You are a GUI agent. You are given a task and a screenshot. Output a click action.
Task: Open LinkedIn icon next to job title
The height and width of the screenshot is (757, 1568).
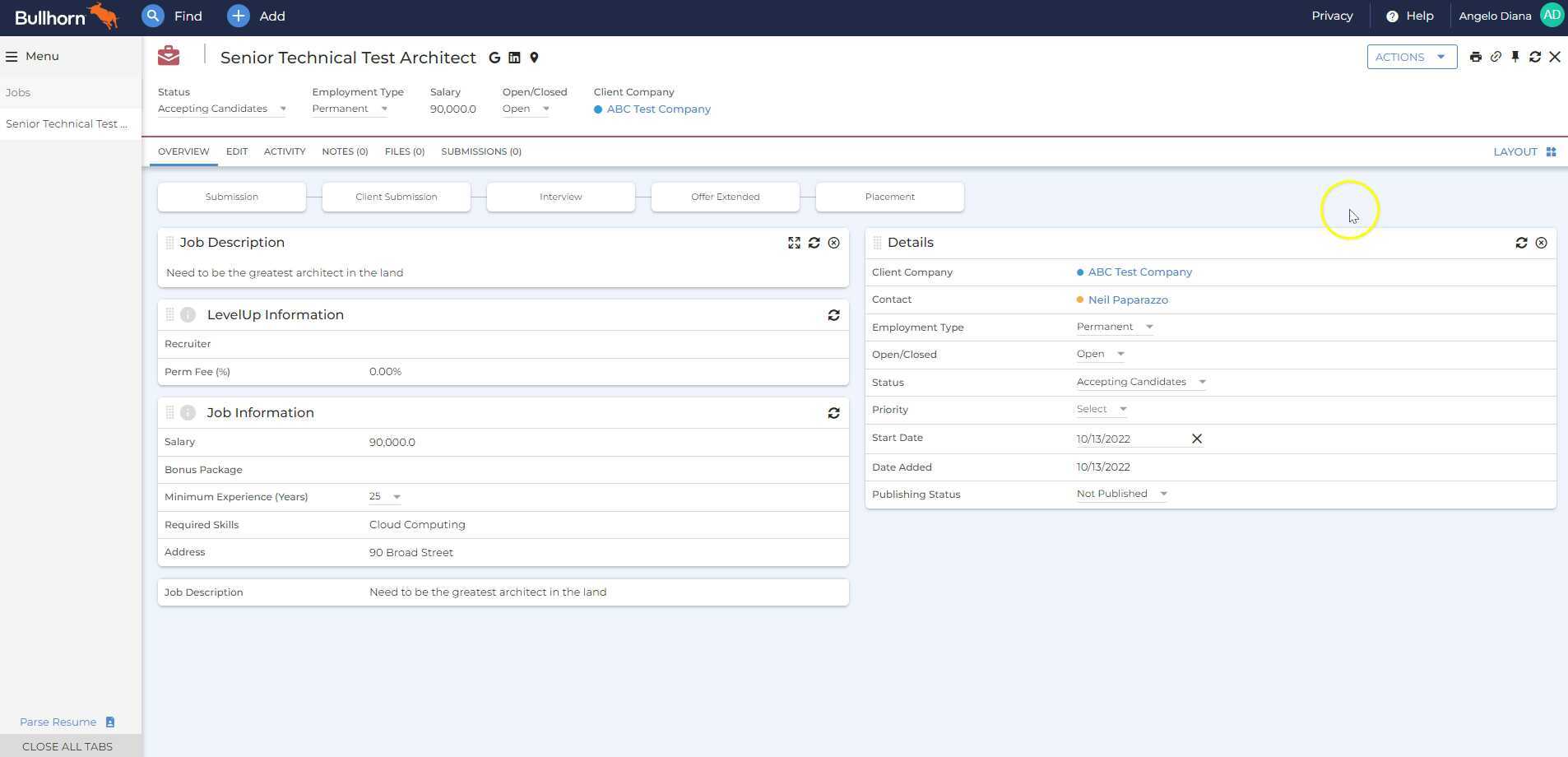click(514, 58)
